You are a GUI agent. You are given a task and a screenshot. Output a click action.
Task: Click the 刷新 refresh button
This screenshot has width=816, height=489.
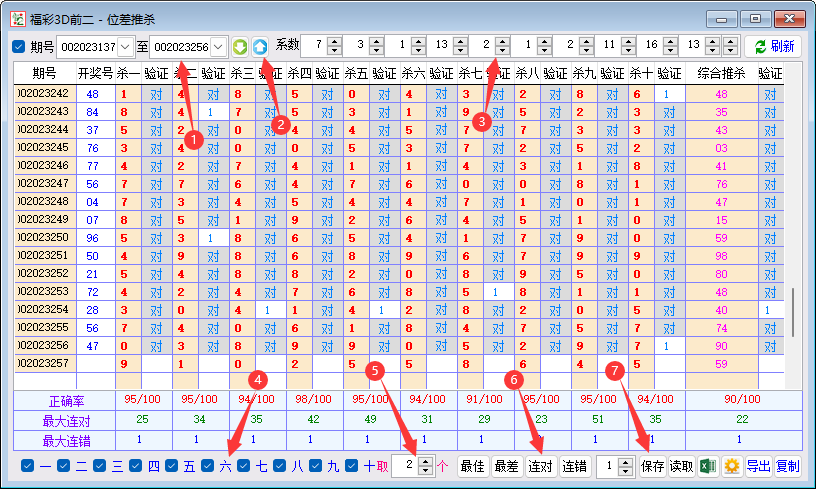tap(773, 47)
